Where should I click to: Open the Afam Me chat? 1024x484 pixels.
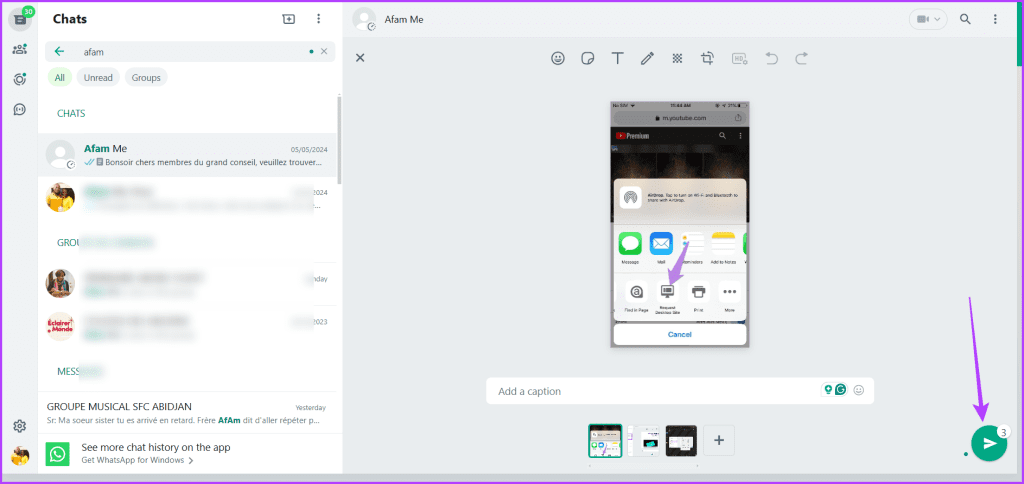(190, 154)
